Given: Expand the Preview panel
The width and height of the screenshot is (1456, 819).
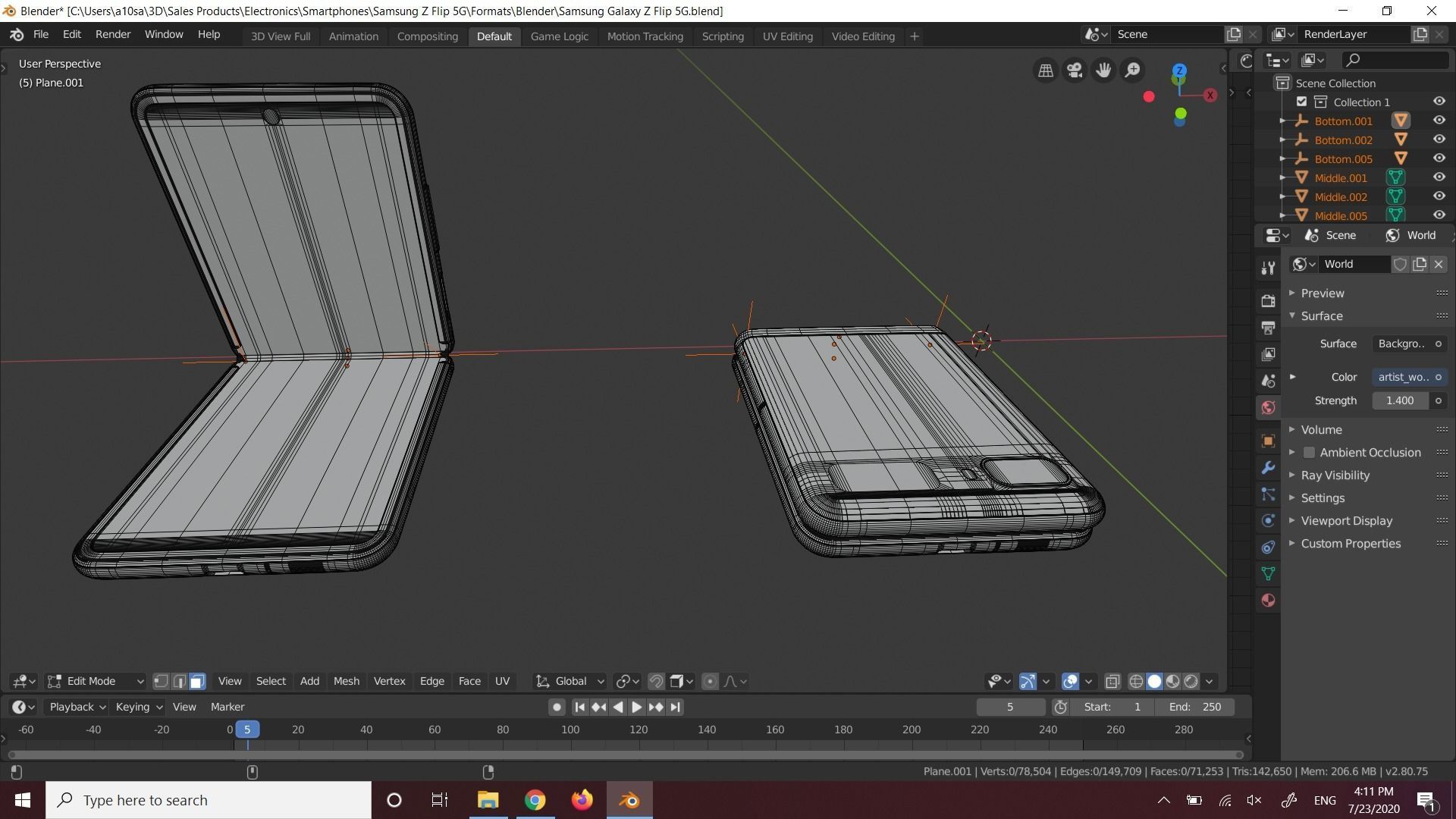Looking at the screenshot, I should (1322, 293).
